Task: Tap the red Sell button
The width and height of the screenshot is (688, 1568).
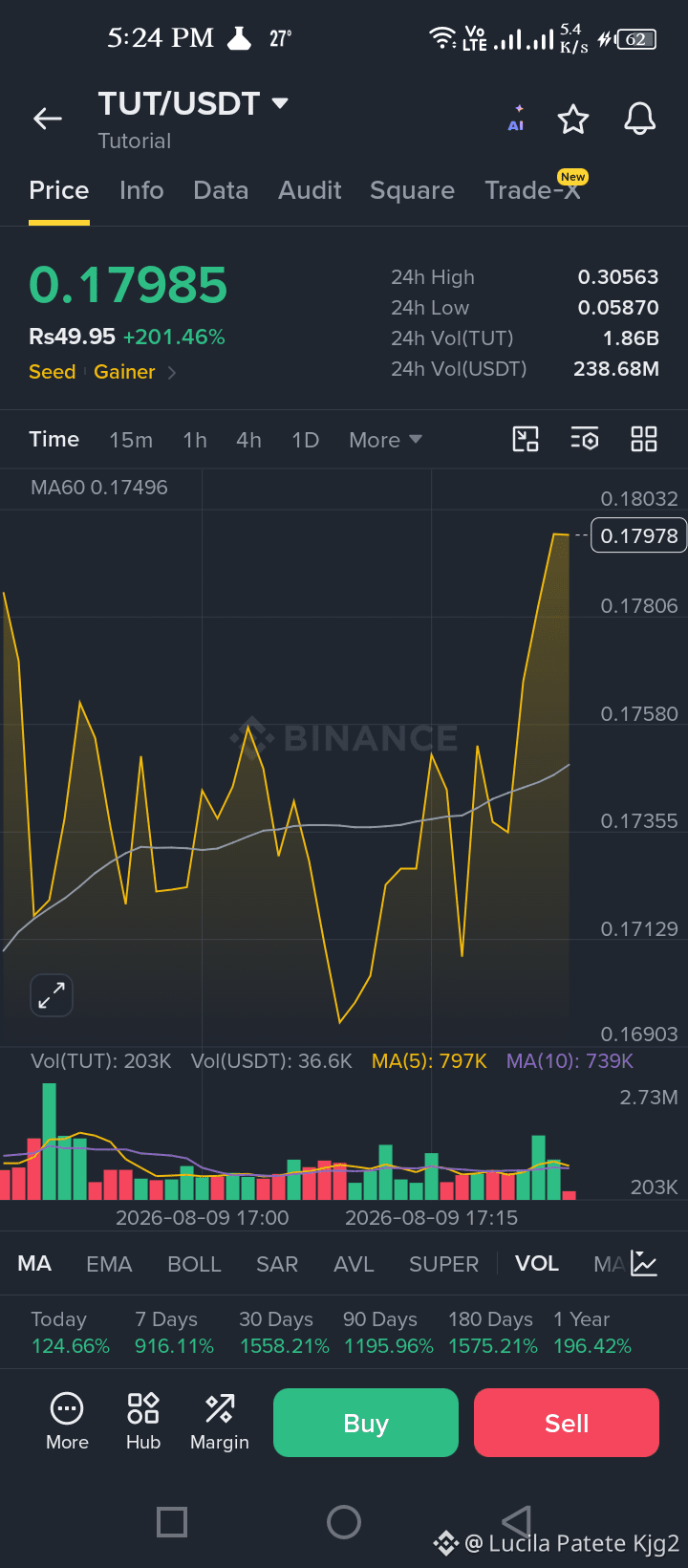Action: pos(567,1423)
